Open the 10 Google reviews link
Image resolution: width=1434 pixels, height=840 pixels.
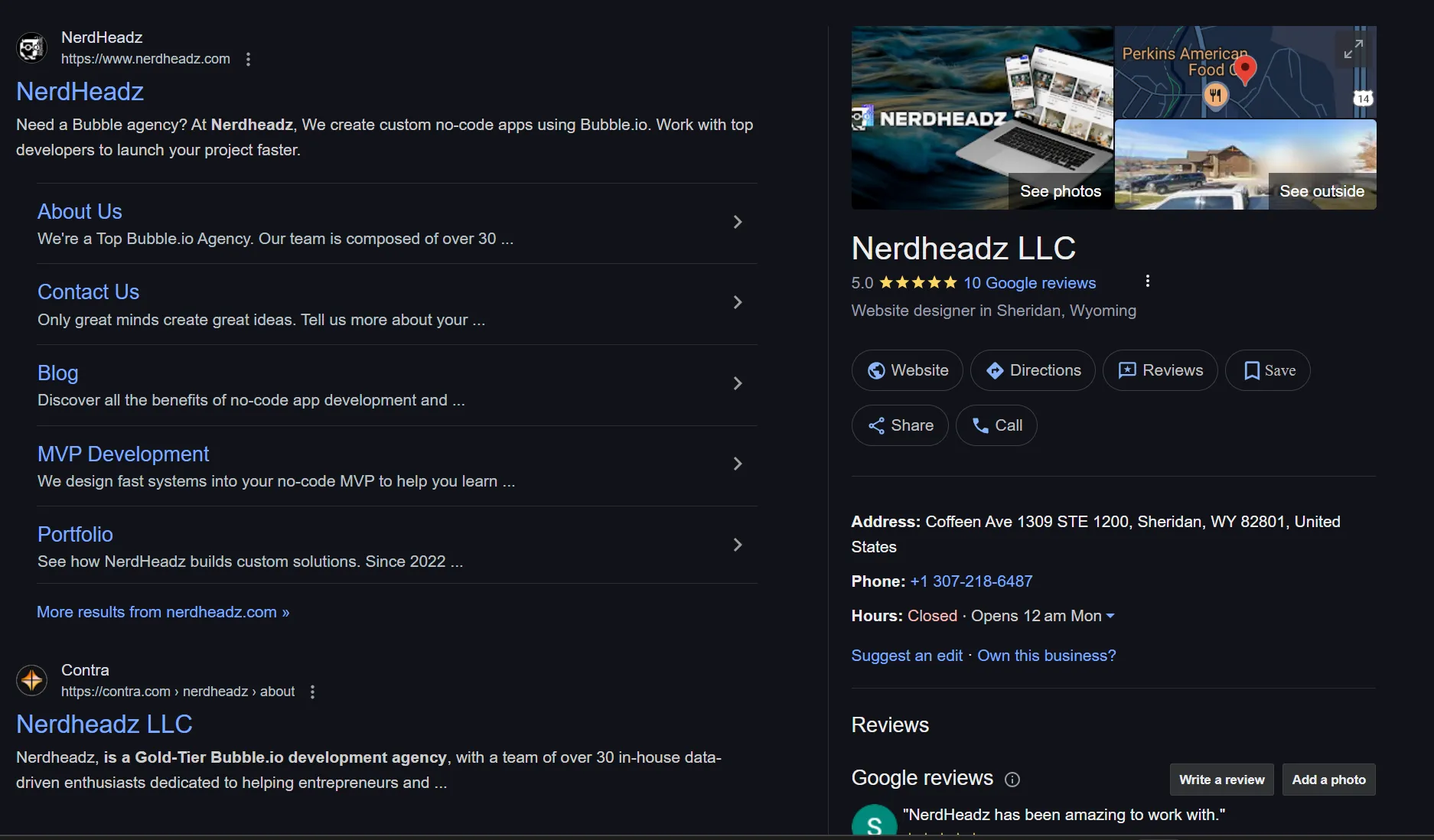point(1029,283)
